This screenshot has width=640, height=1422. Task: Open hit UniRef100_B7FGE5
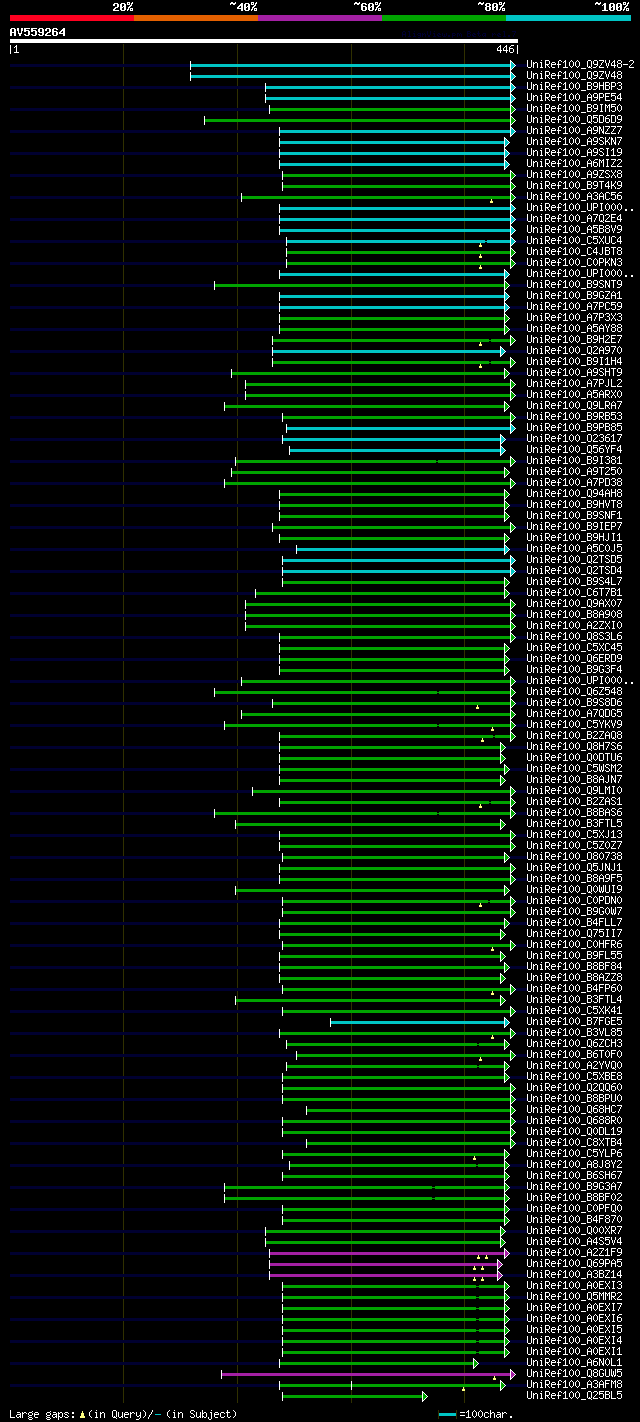coord(574,1021)
